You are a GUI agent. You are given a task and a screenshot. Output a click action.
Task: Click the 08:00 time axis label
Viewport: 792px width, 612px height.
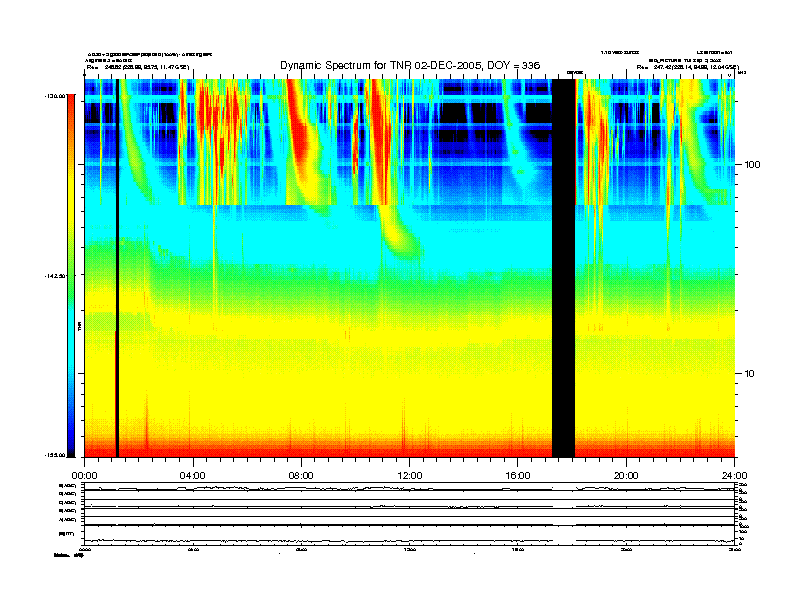click(301, 476)
